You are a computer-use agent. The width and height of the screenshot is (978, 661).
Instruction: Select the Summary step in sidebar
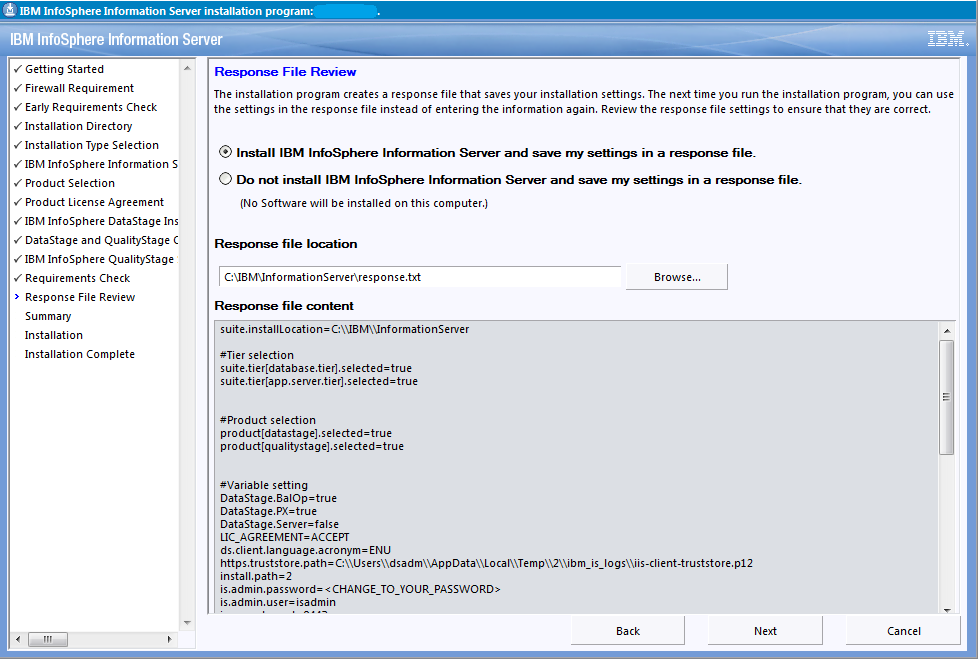[48, 316]
